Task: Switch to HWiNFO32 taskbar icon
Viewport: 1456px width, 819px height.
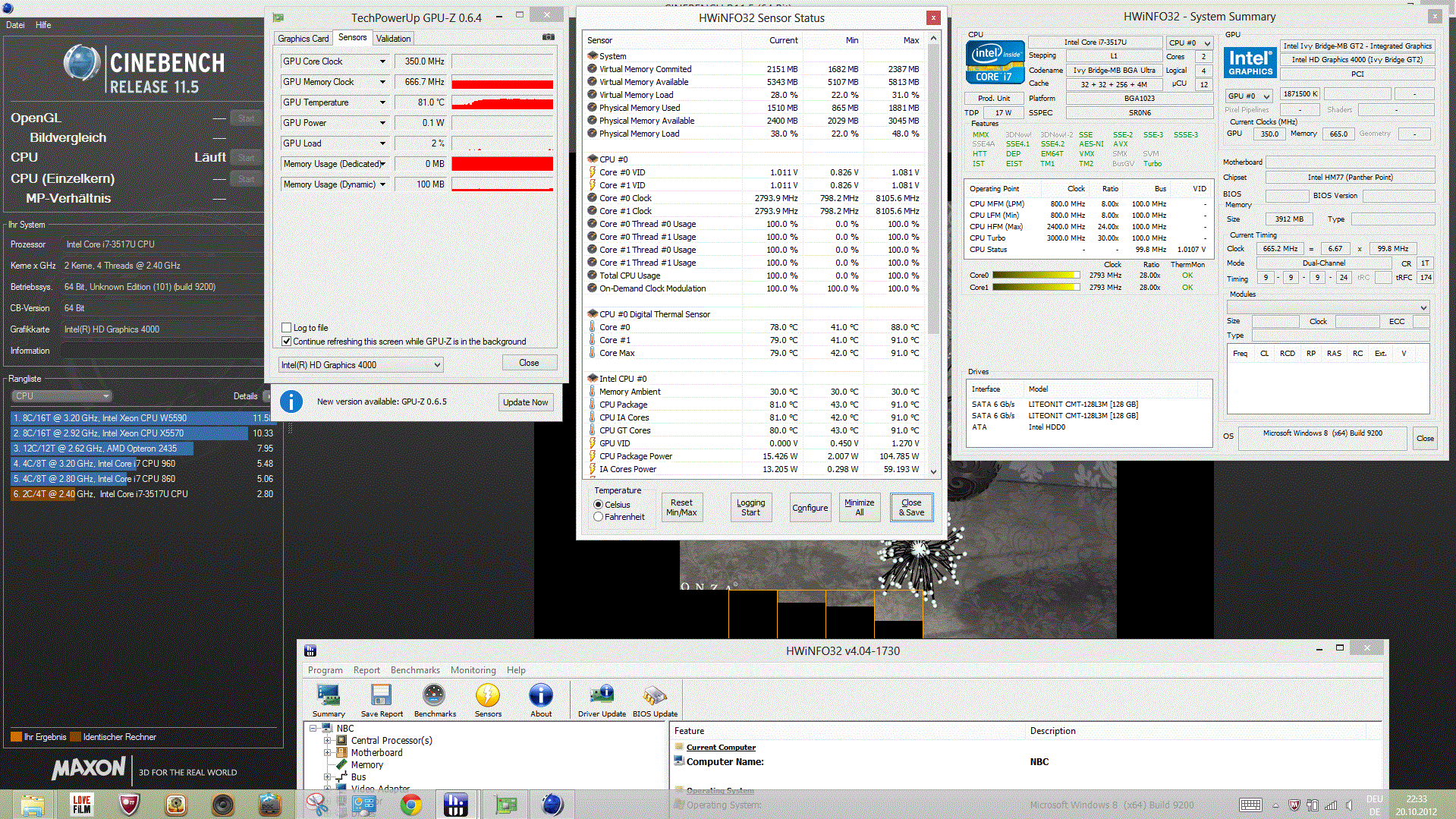Action: point(456,805)
